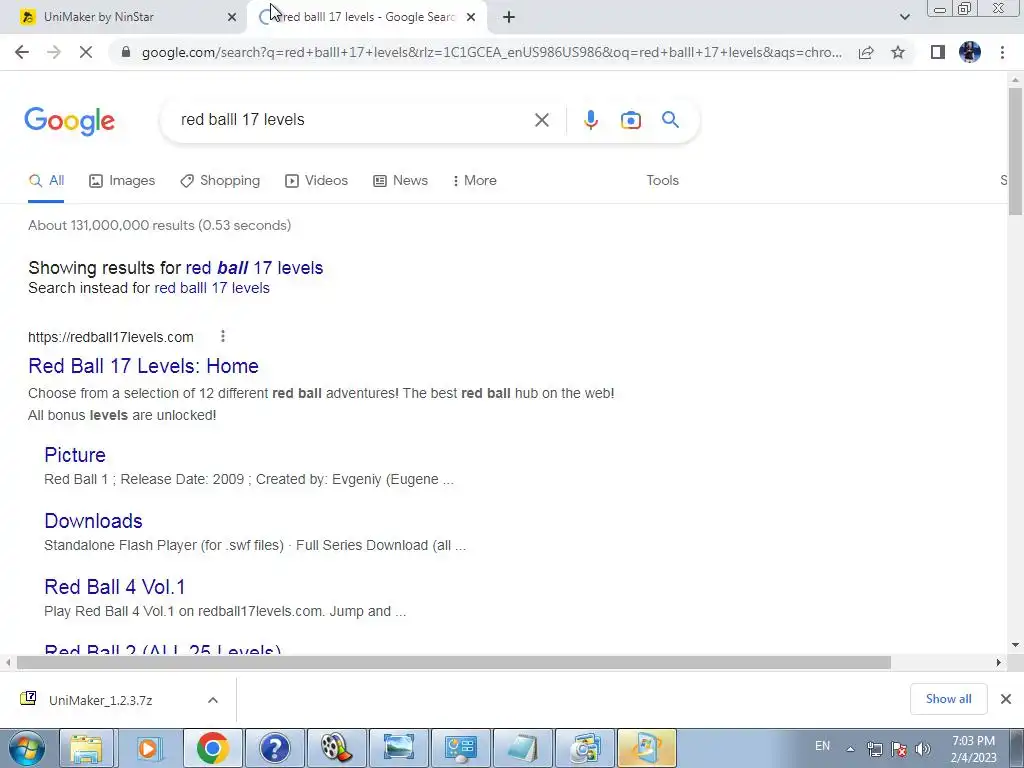Click the EN language indicator
The height and width of the screenshot is (768, 1024).
click(822, 746)
